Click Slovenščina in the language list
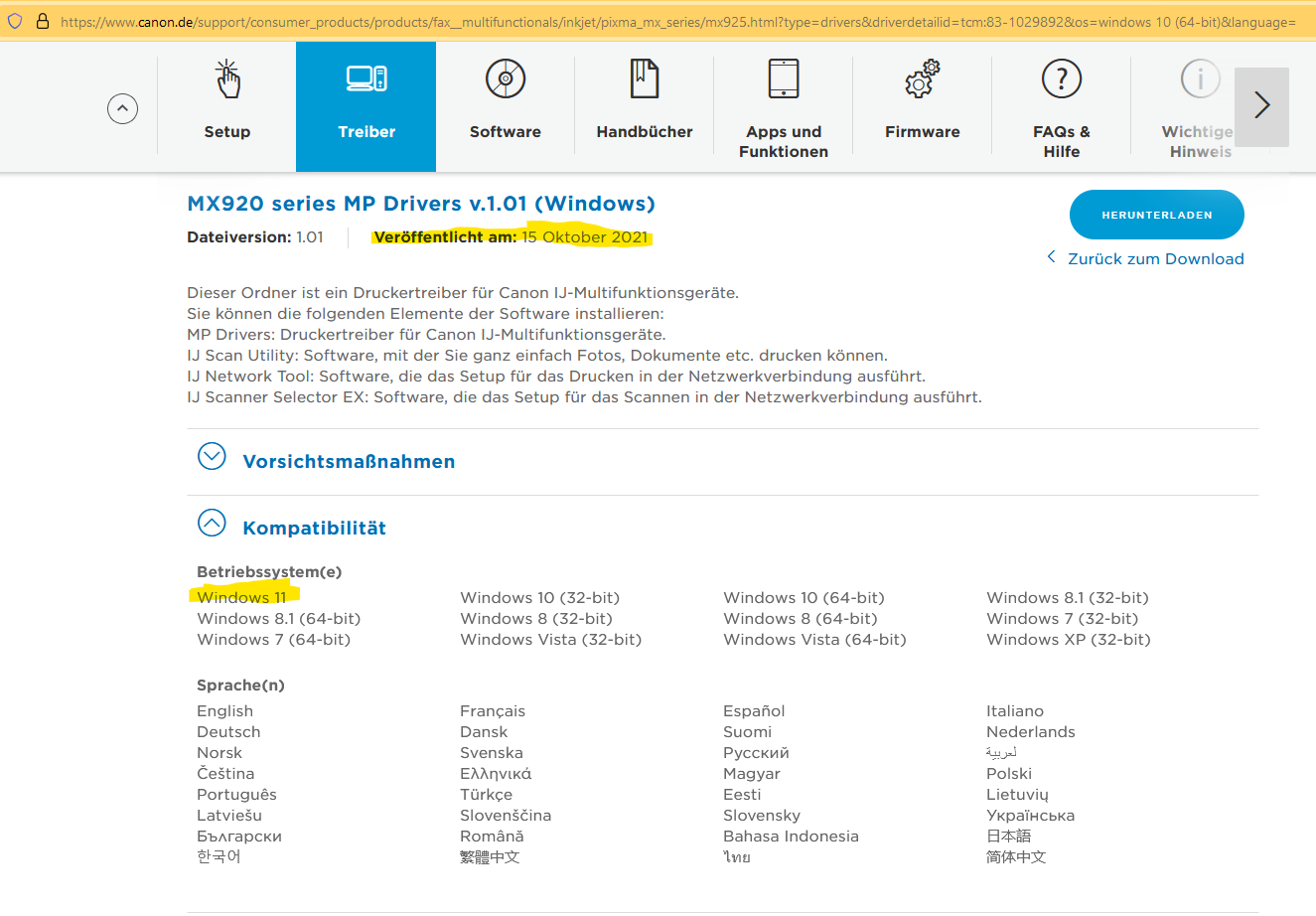Image resolution: width=1316 pixels, height=916 pixels. point(506,816)
